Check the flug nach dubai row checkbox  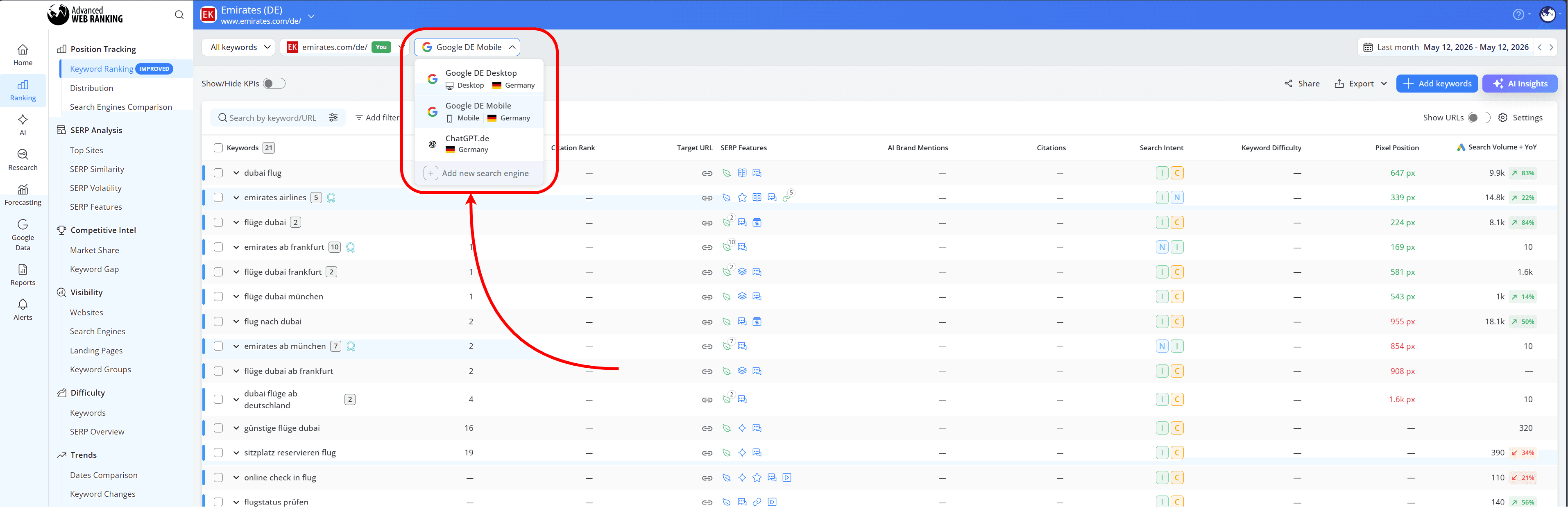(218, 321)
